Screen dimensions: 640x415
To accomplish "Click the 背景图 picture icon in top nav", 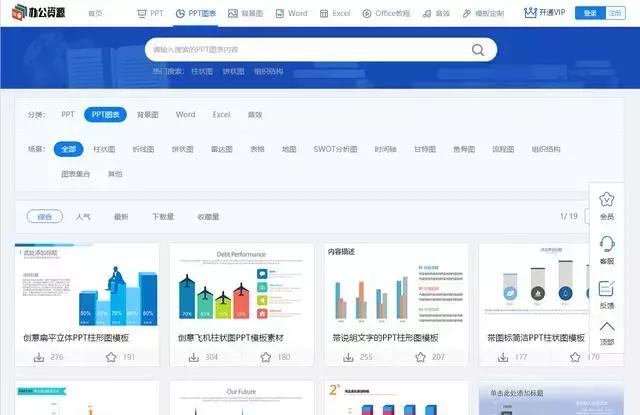I will point(233,13).
